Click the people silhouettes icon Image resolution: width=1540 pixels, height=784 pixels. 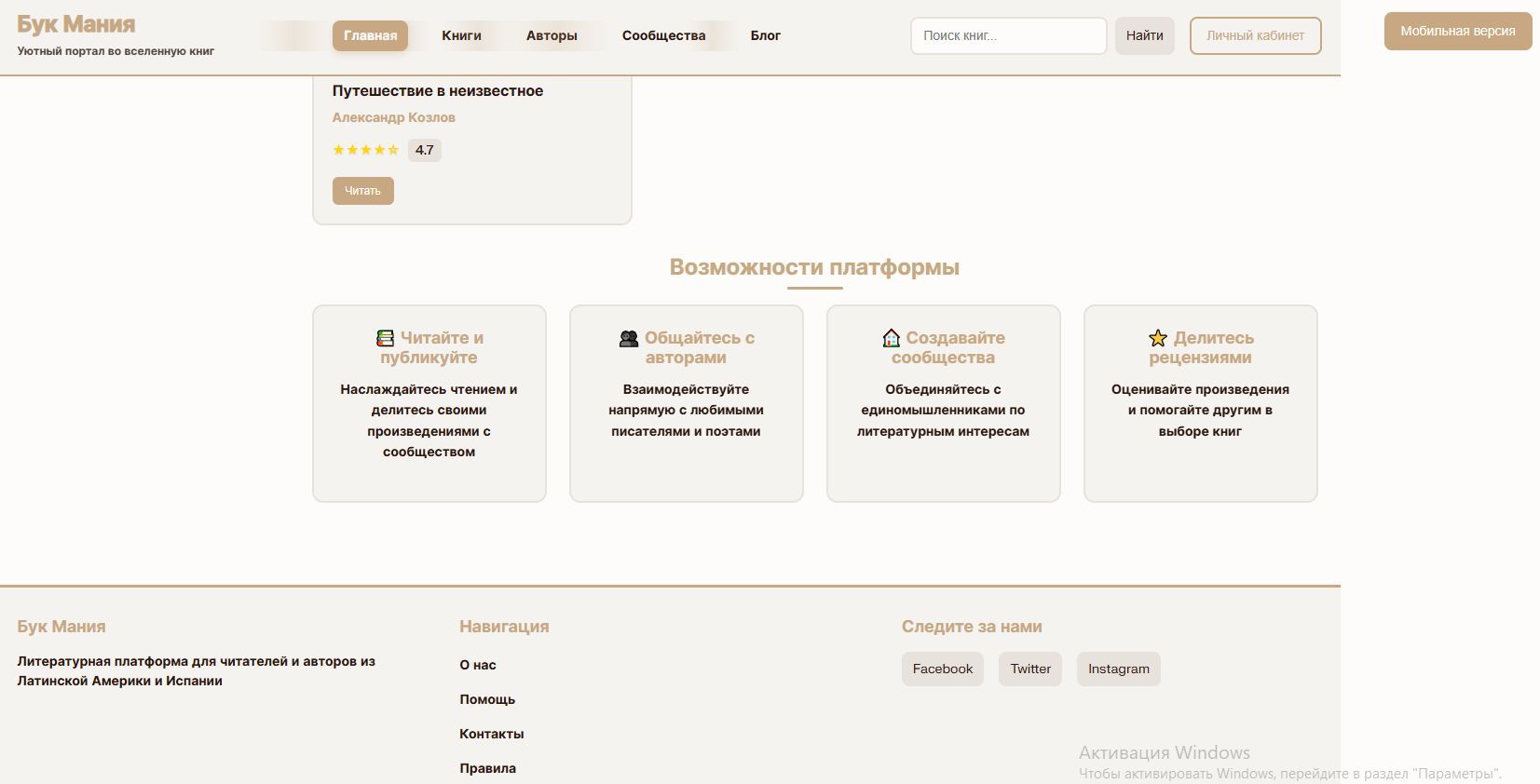[x=629, y=338]
